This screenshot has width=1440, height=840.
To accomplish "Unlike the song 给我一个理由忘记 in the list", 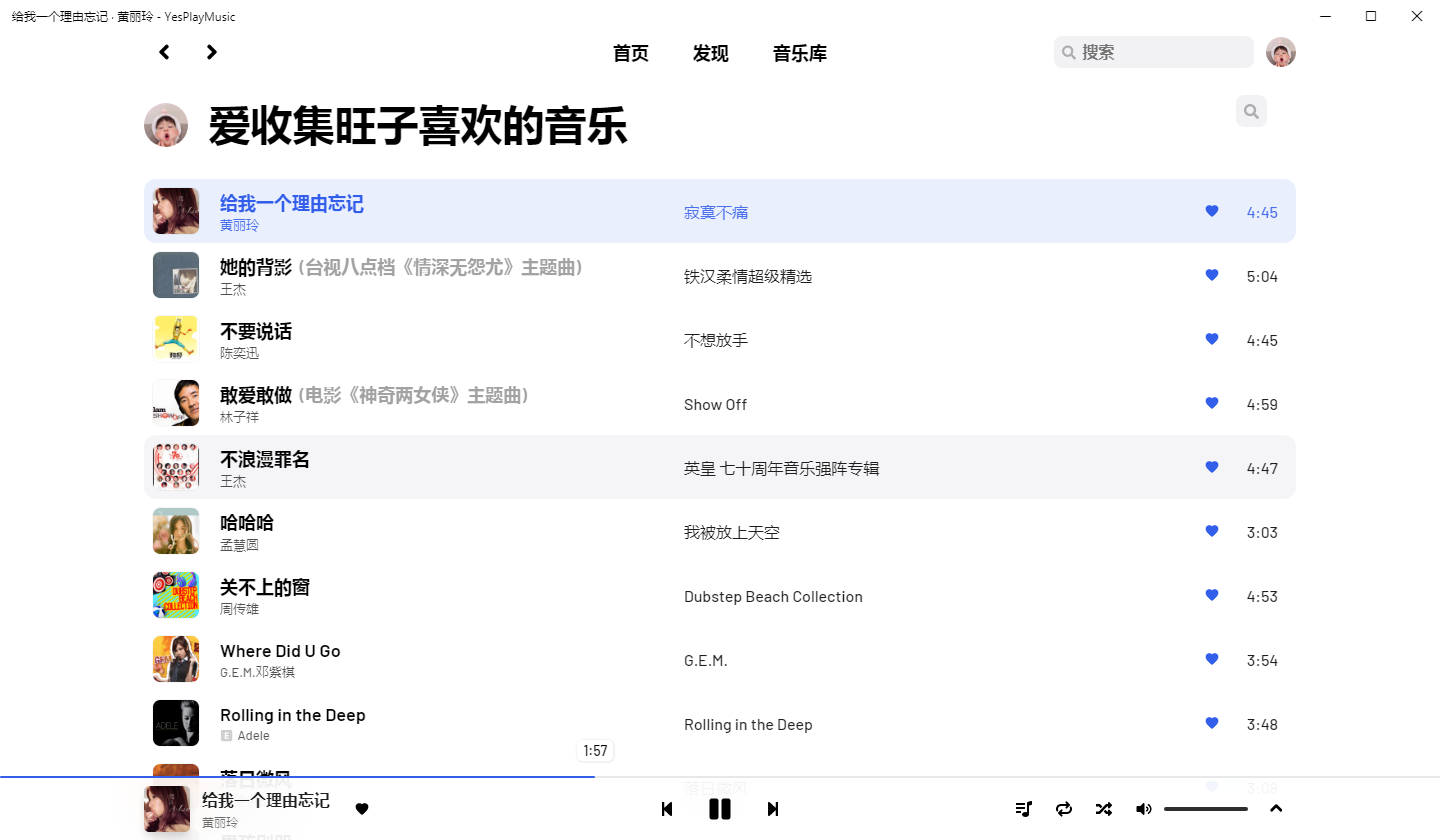I will [1212, 211].
